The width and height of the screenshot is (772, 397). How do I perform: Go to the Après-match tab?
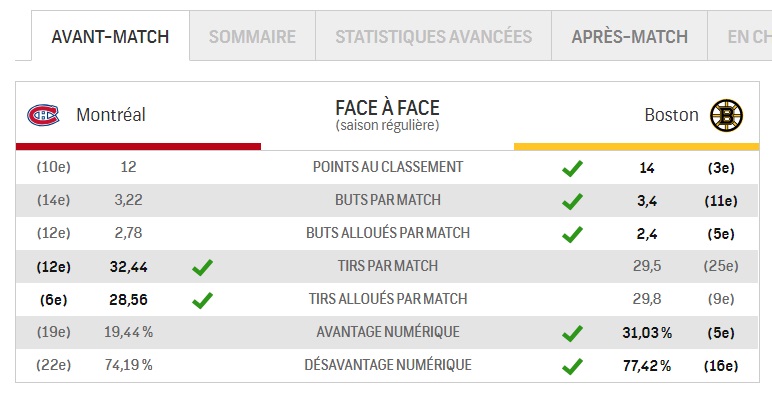[629, 36]
